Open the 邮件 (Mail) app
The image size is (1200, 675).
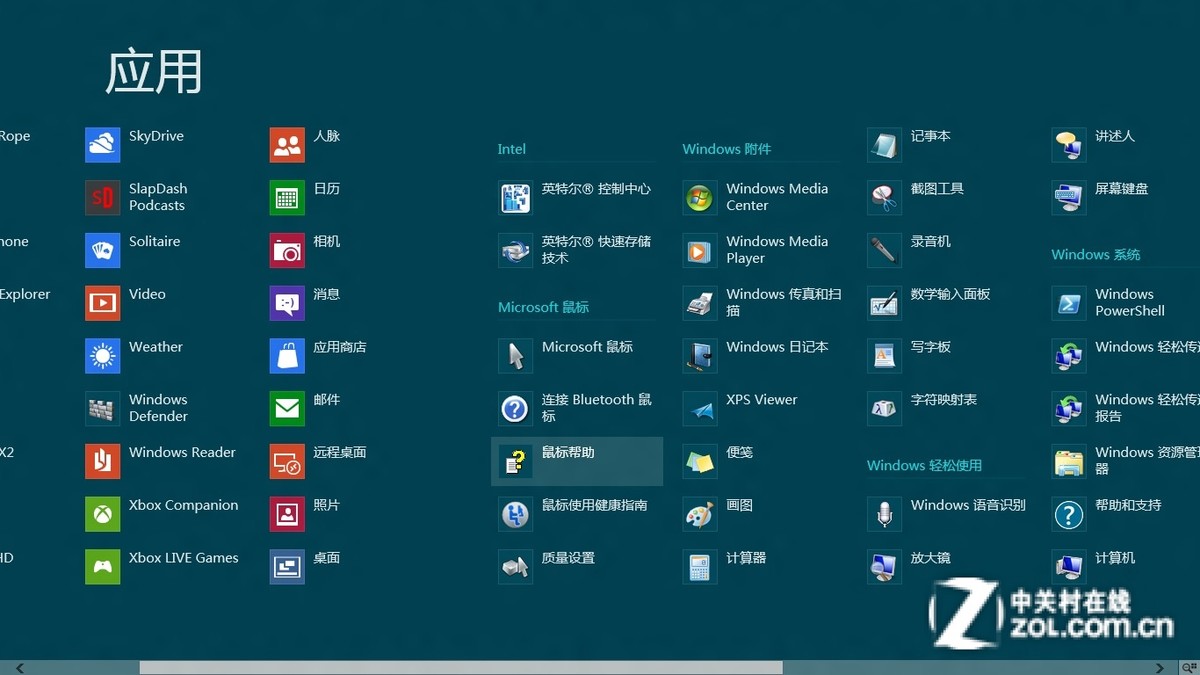pos(287,408)
